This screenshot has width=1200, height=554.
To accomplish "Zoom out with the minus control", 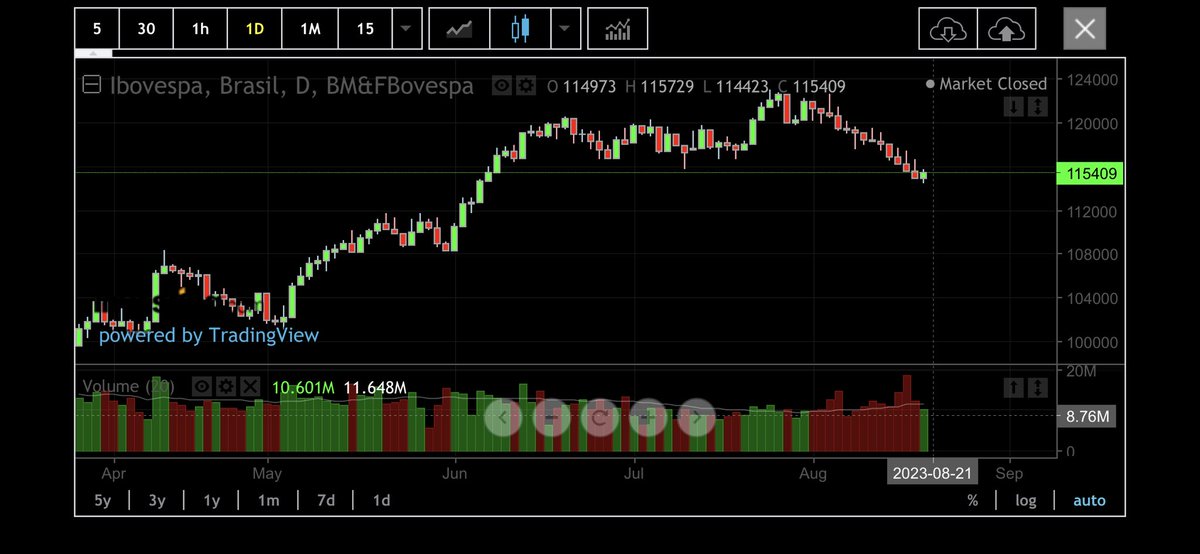I will coord(551,417).
